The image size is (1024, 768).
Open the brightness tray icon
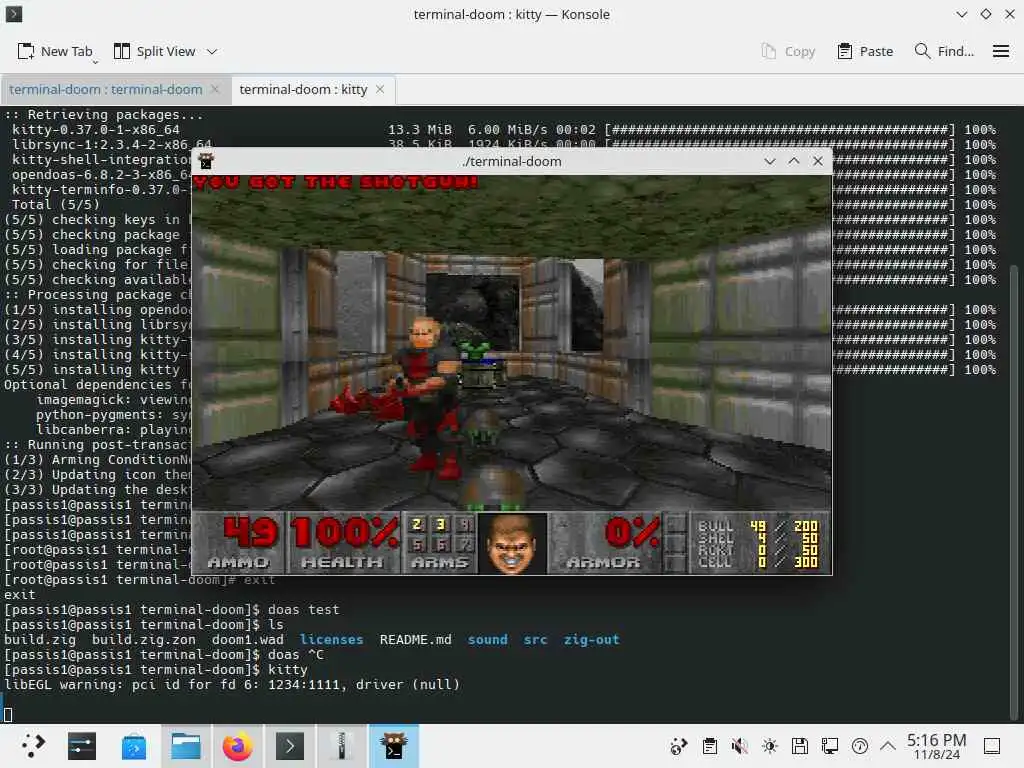[770, 746]
